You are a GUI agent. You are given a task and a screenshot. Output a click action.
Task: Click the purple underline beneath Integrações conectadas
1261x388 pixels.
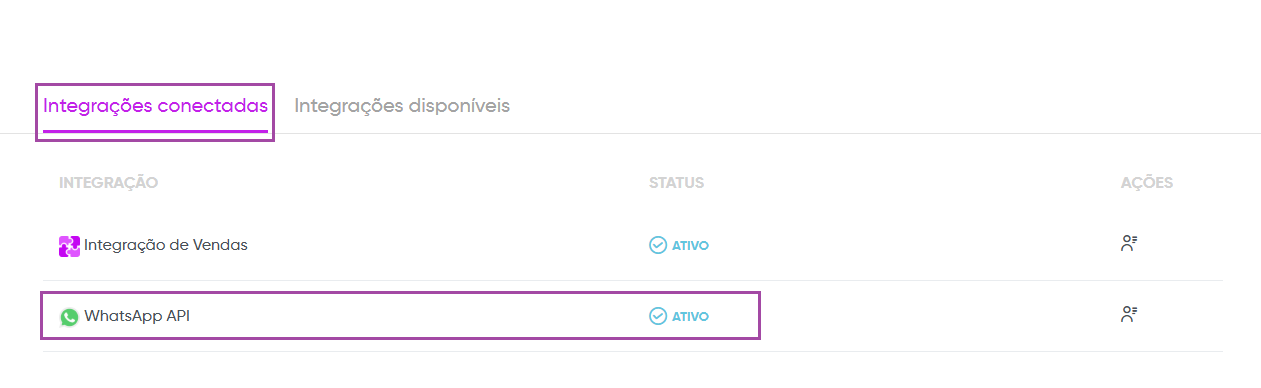pyautogui.click(x=155, y=130)
